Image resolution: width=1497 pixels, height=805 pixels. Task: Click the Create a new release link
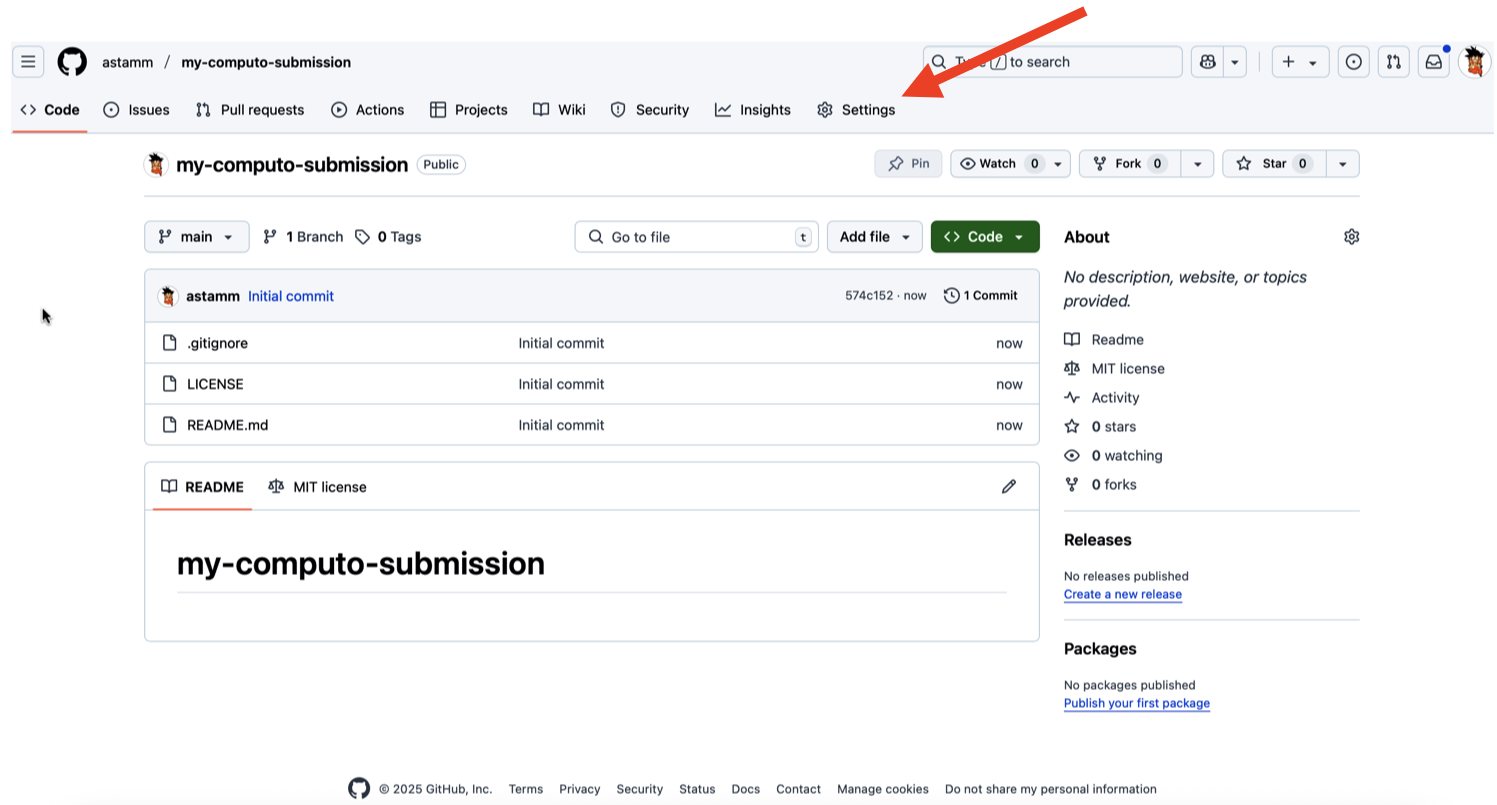1122,594
